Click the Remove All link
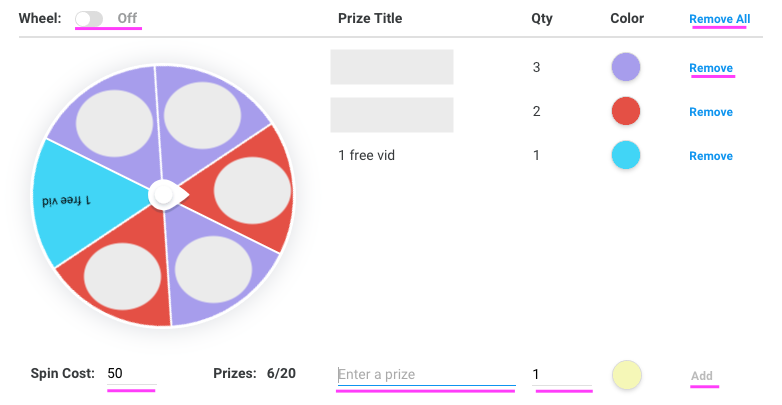Image resolution: width=782 pixels, height=405 pixels. [x=719, y=19]
